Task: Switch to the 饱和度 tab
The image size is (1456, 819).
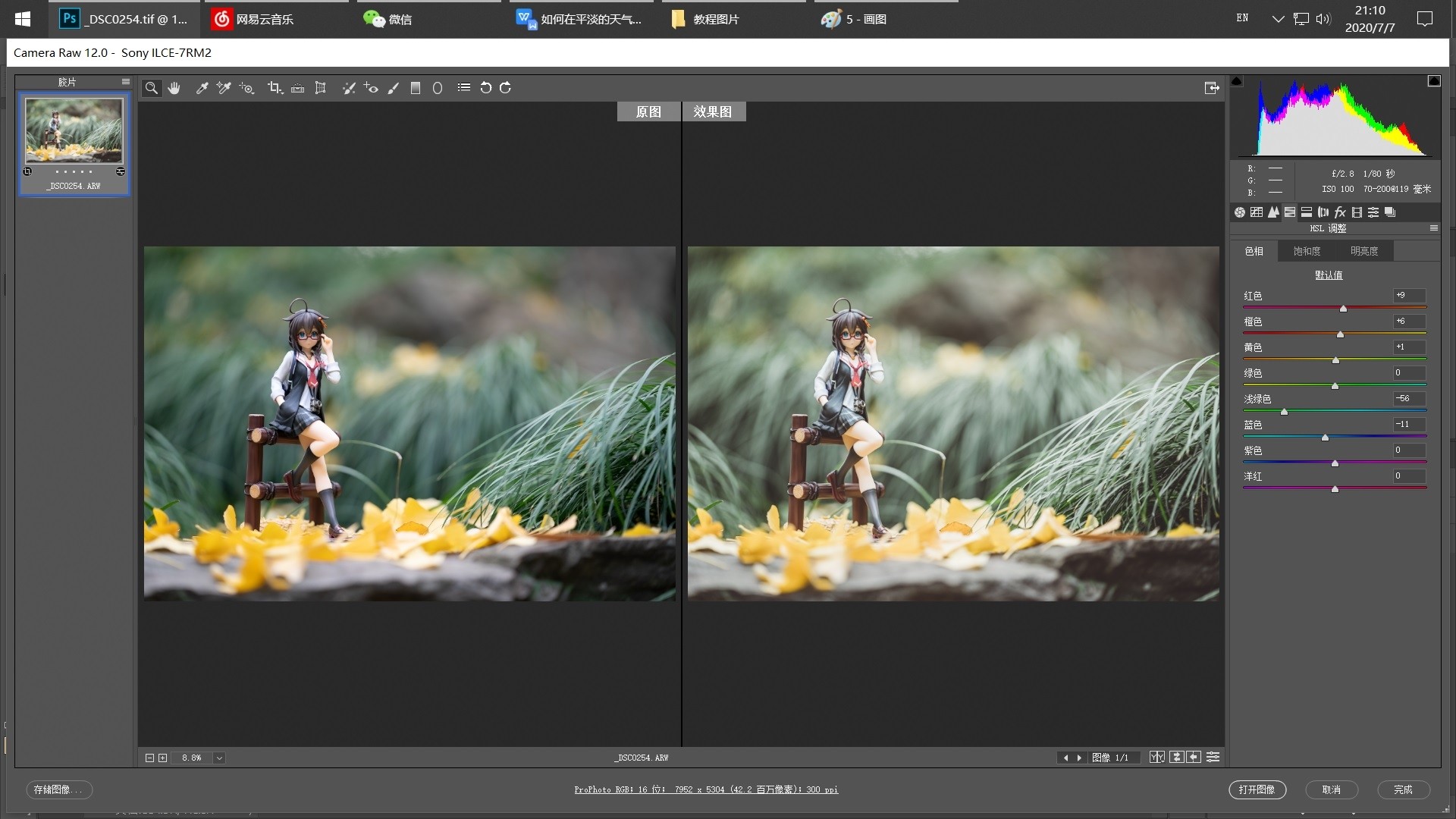Action: (1307, 251)
